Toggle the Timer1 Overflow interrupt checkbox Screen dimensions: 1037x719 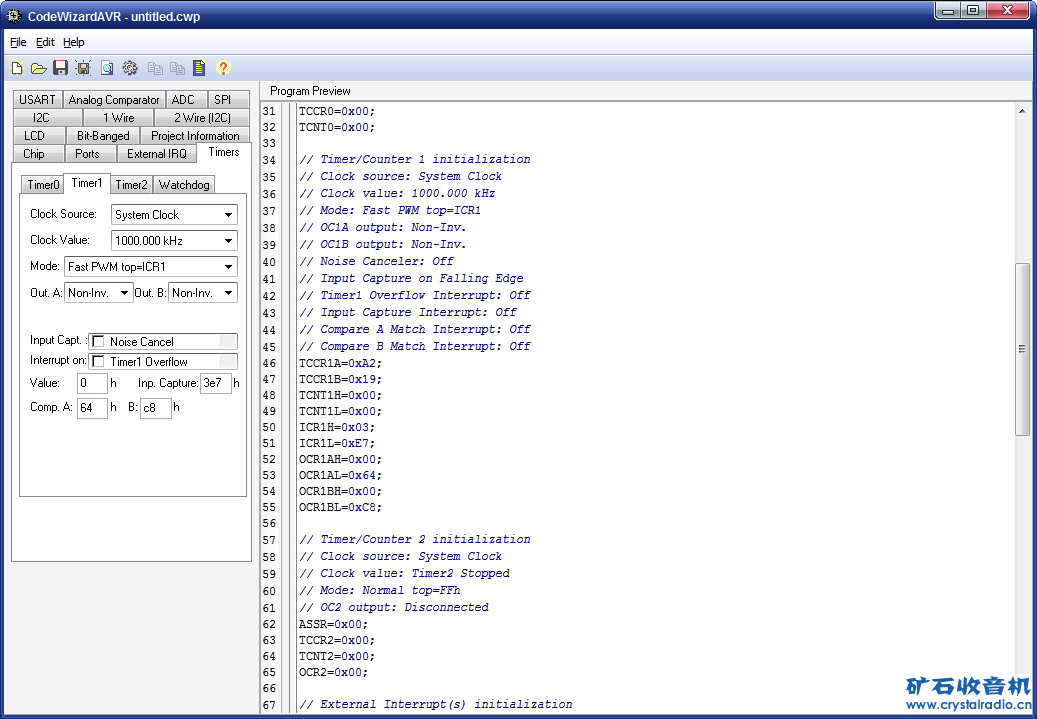pos(98,362)
